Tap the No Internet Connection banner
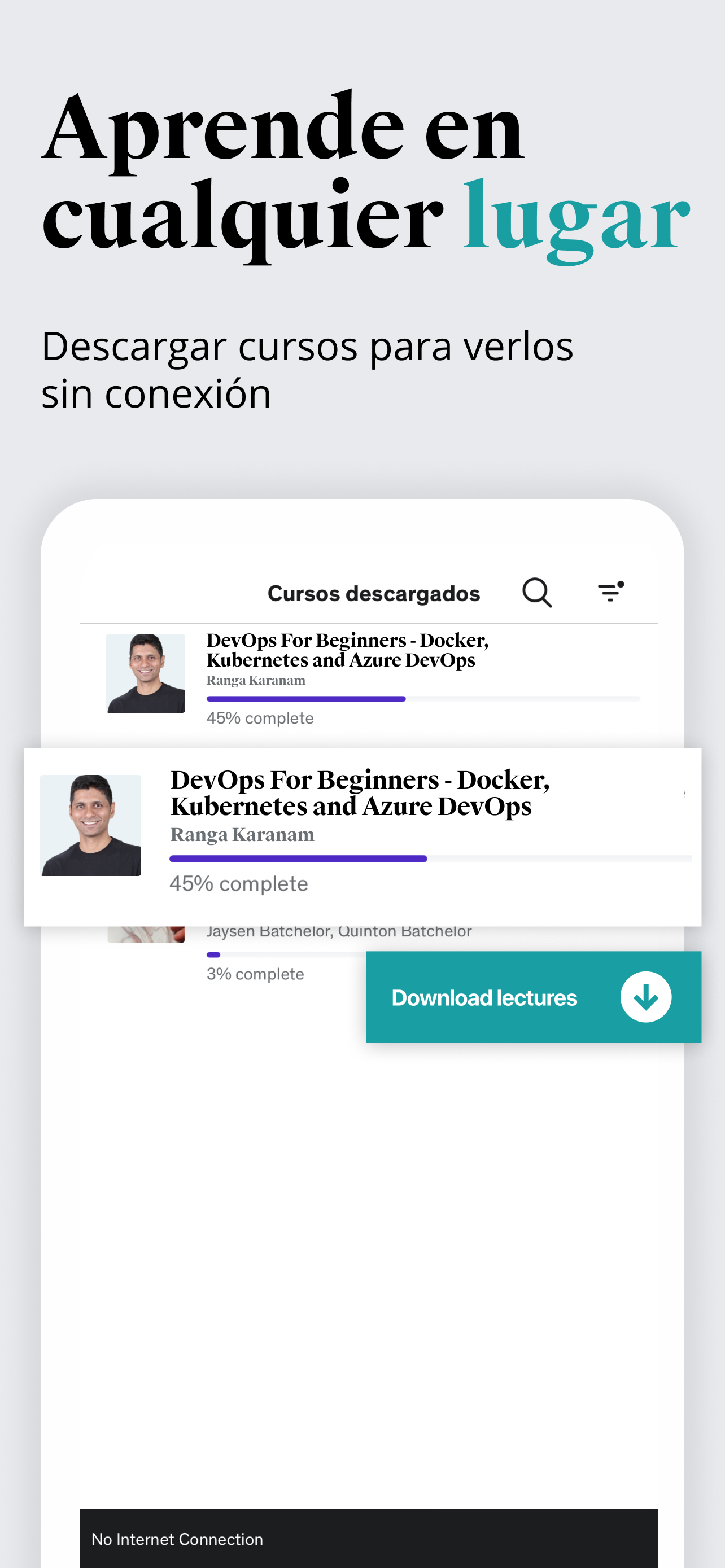 (x=369, y=1538)
